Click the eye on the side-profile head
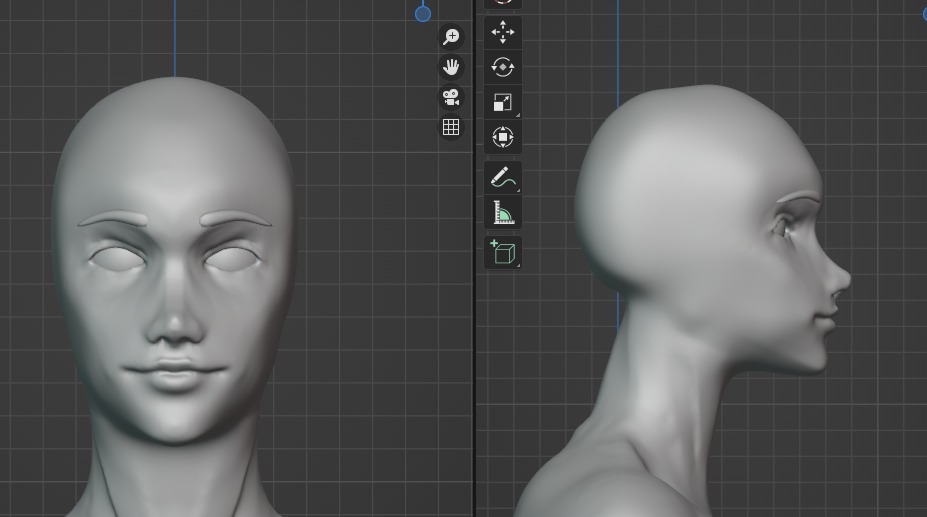 [784, 227]
